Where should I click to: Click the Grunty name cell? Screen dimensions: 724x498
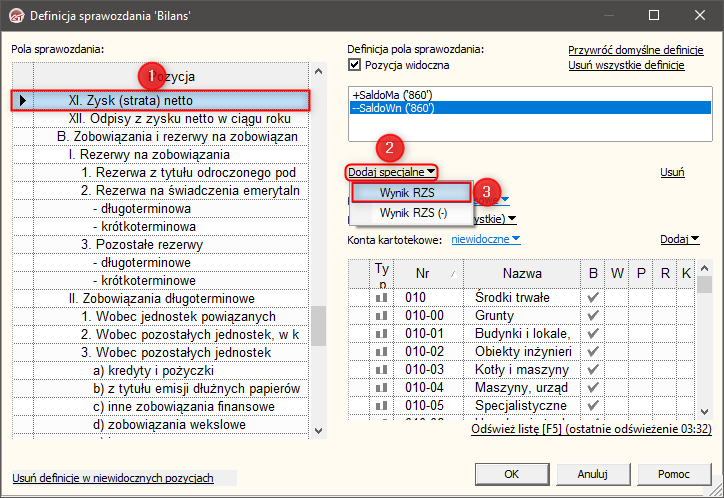point(522,316)
